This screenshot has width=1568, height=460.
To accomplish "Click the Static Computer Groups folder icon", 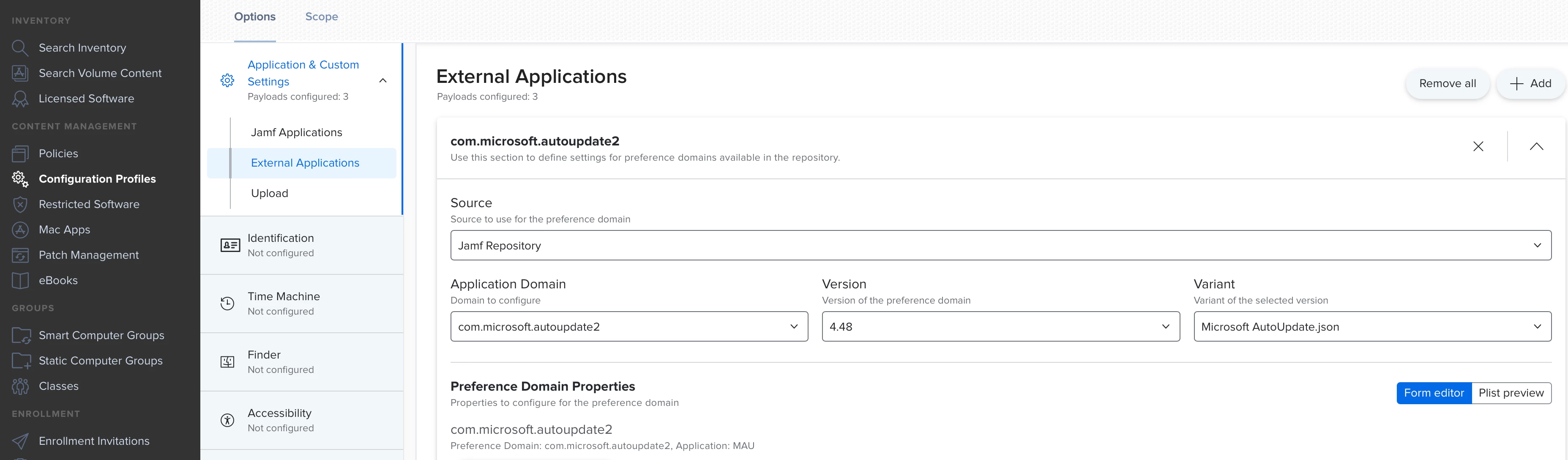I will [21, 361].
